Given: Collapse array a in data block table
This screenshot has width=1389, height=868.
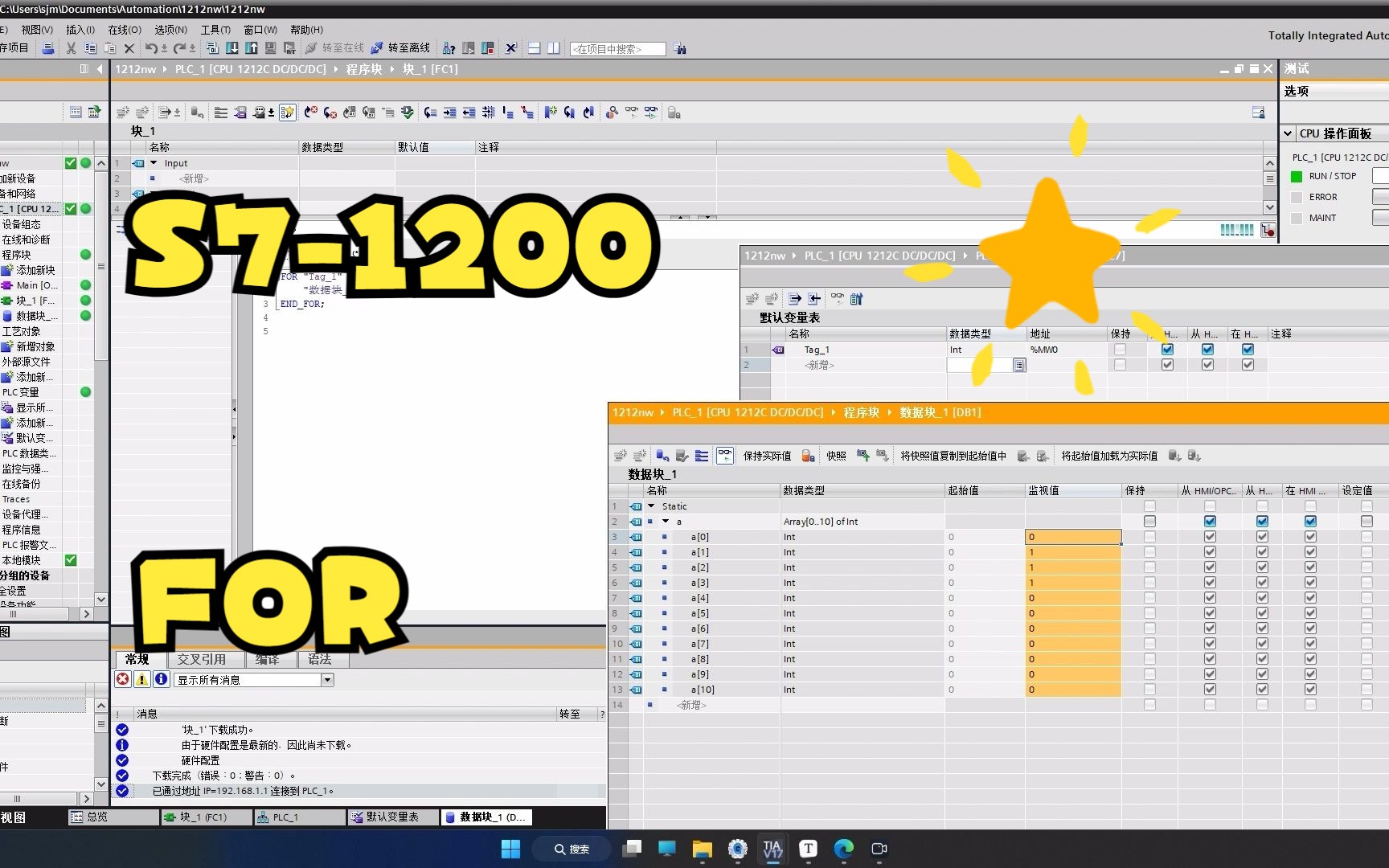Looking at the screenshot, I should [666, 522].
